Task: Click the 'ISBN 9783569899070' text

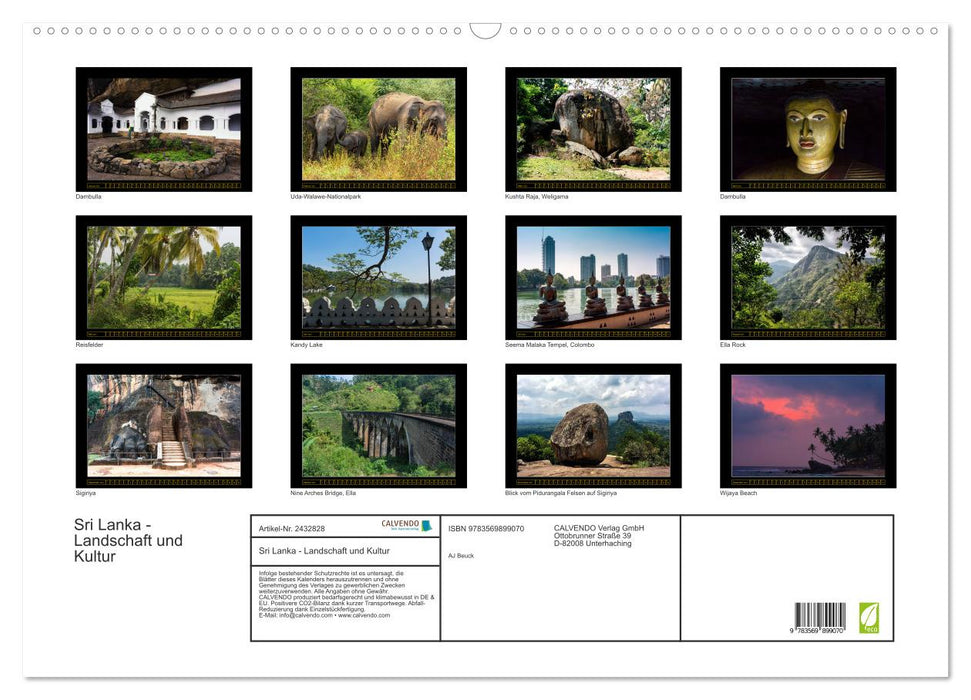Action: pos(486,528)
